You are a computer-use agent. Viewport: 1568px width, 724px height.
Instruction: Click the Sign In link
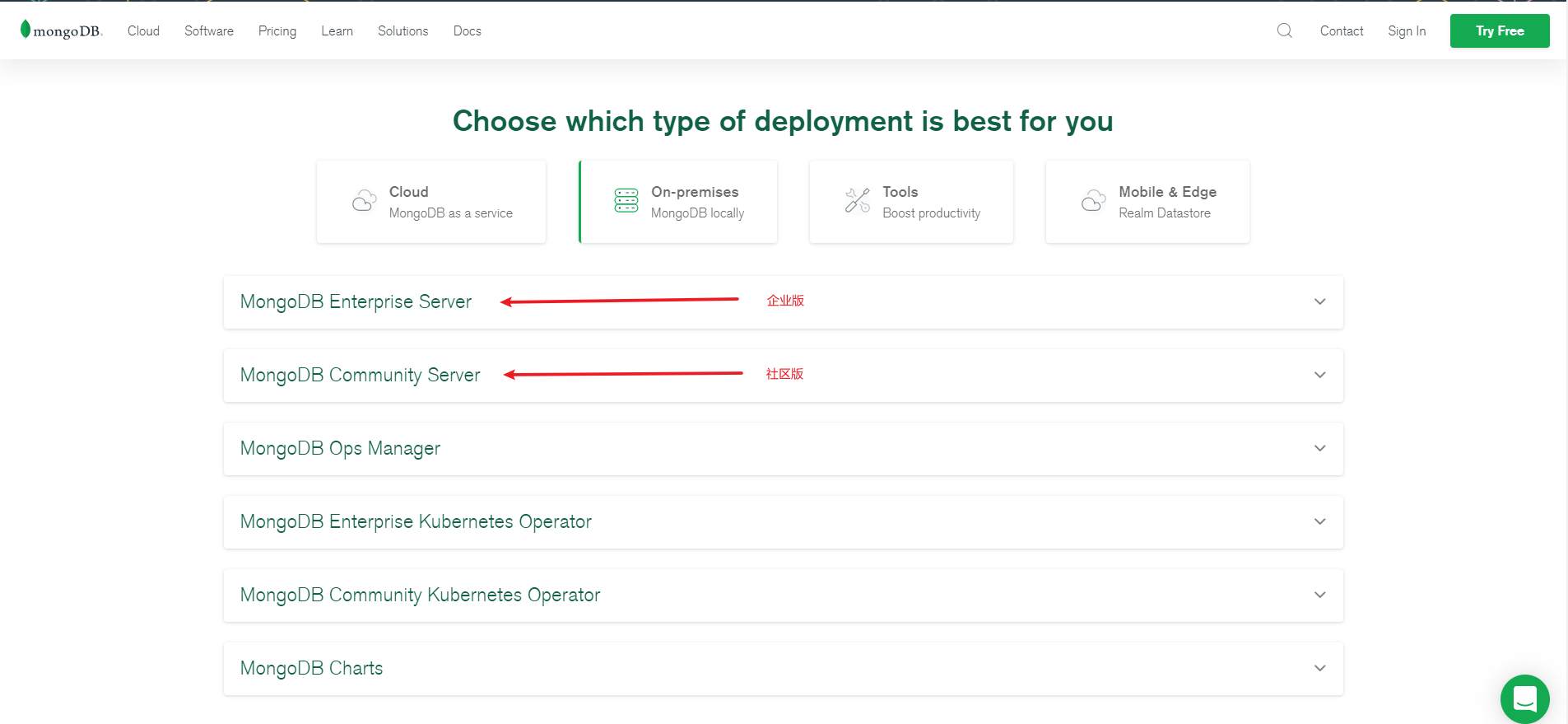pos(1407,31)
